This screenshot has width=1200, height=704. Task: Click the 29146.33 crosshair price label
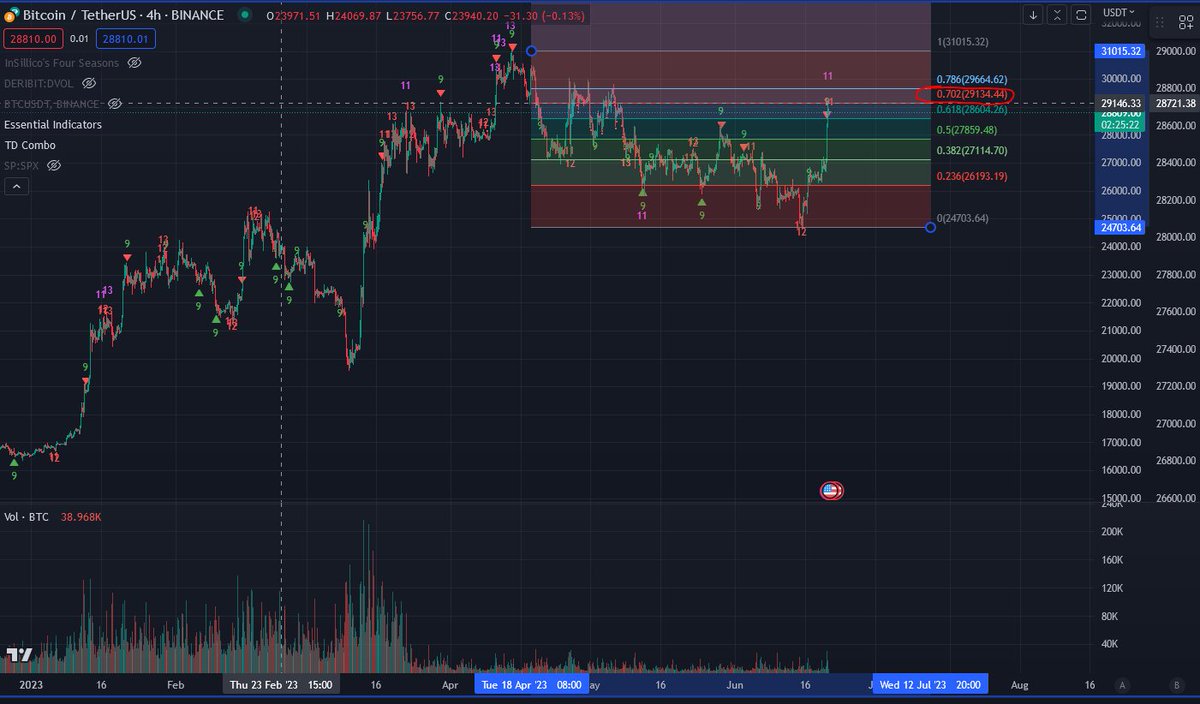pos(1120,103)
